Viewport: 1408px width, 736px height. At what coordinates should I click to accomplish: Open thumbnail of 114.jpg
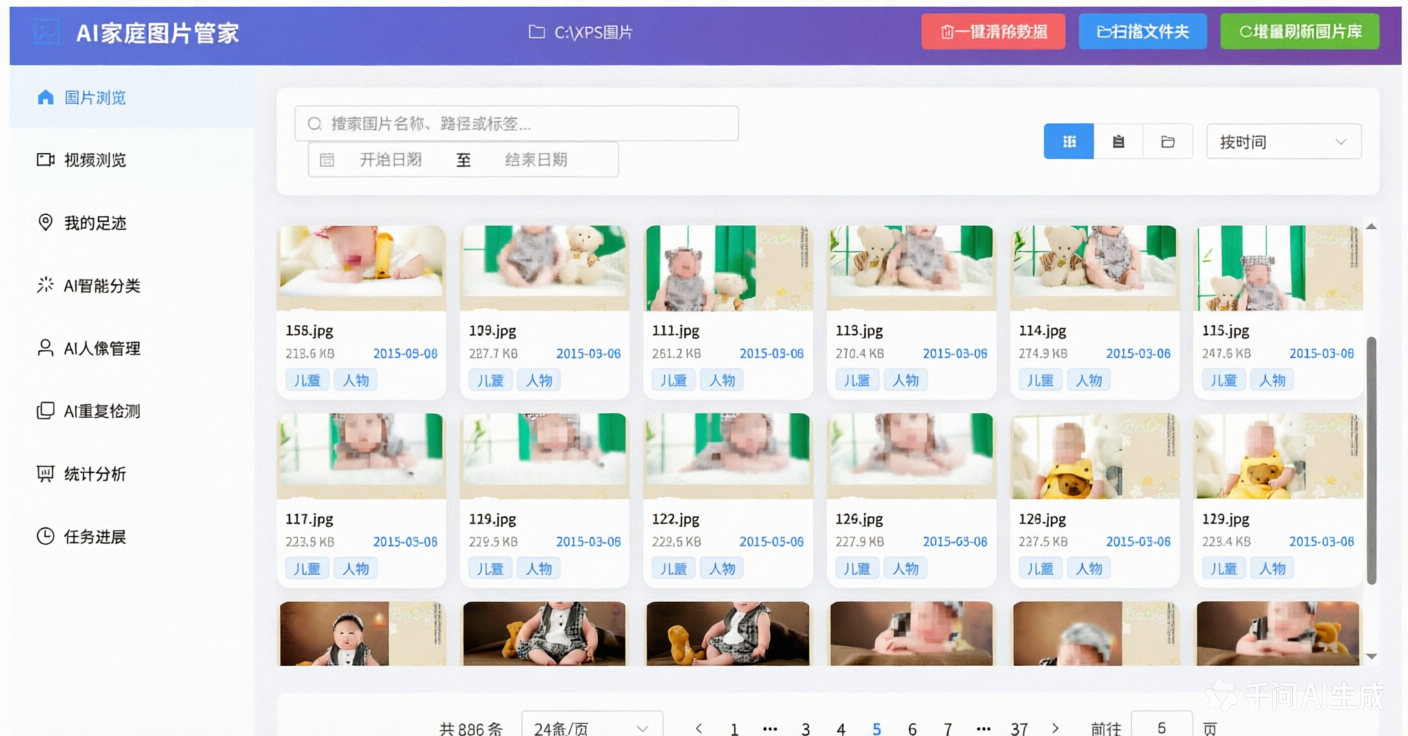click(x=1095, y=268)
